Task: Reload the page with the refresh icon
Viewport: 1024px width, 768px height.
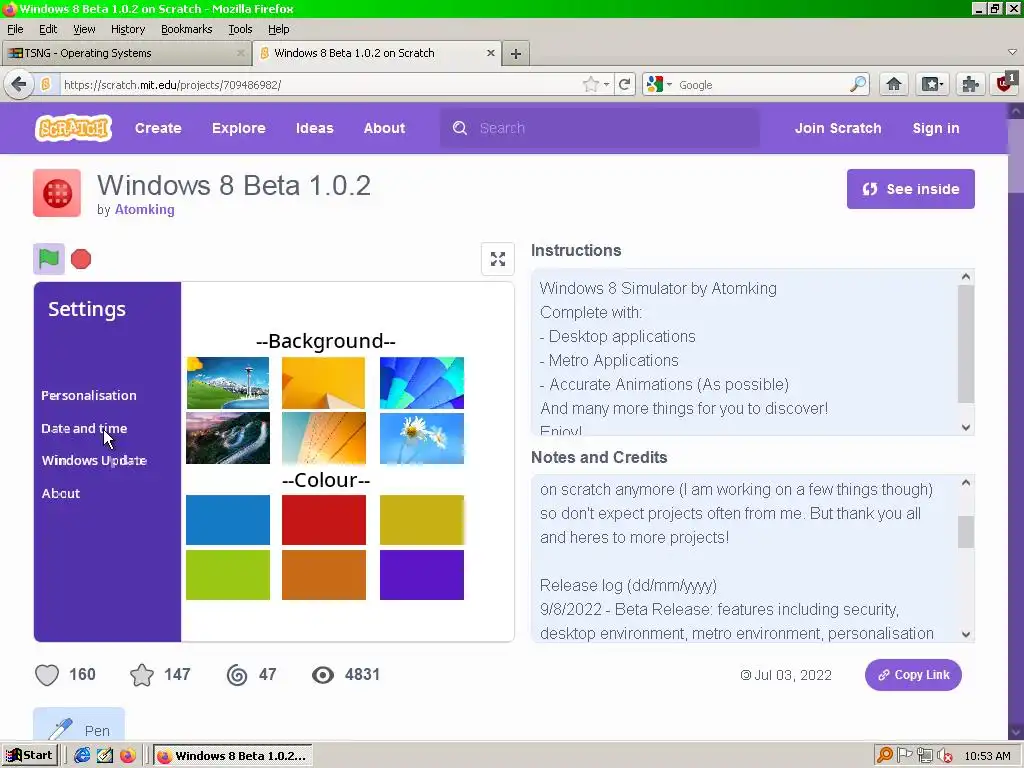Action: click(x=624, y=84)
